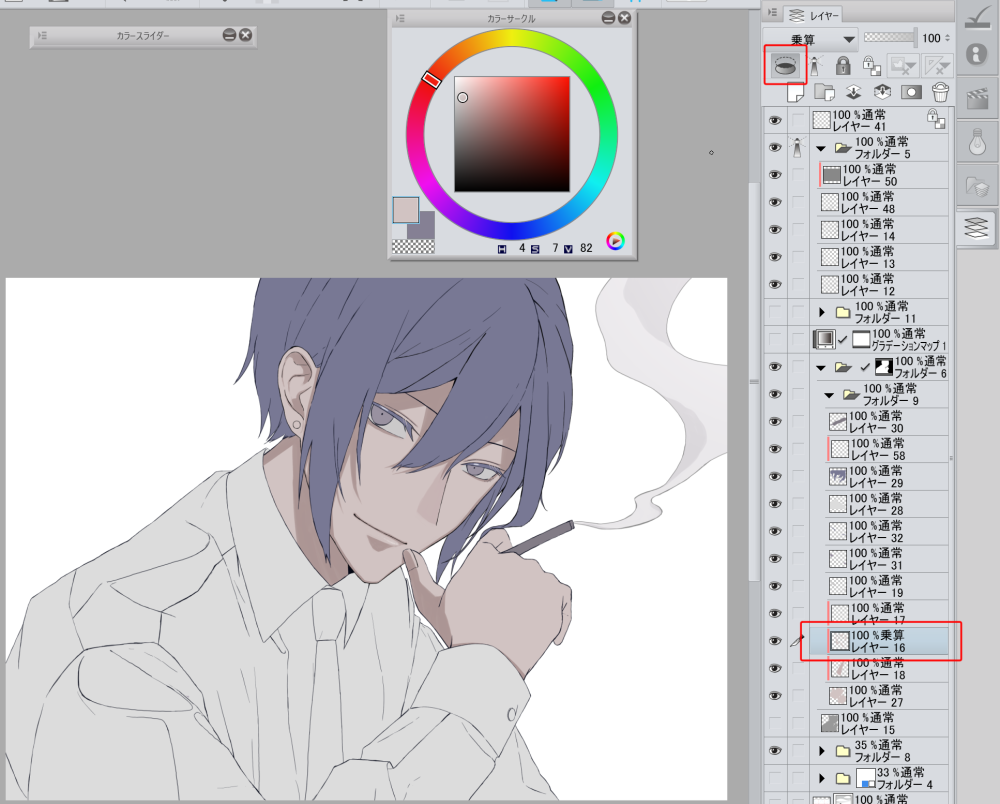
Task: Click Transfer to Lower Layer icon
Action: (853, 92)
